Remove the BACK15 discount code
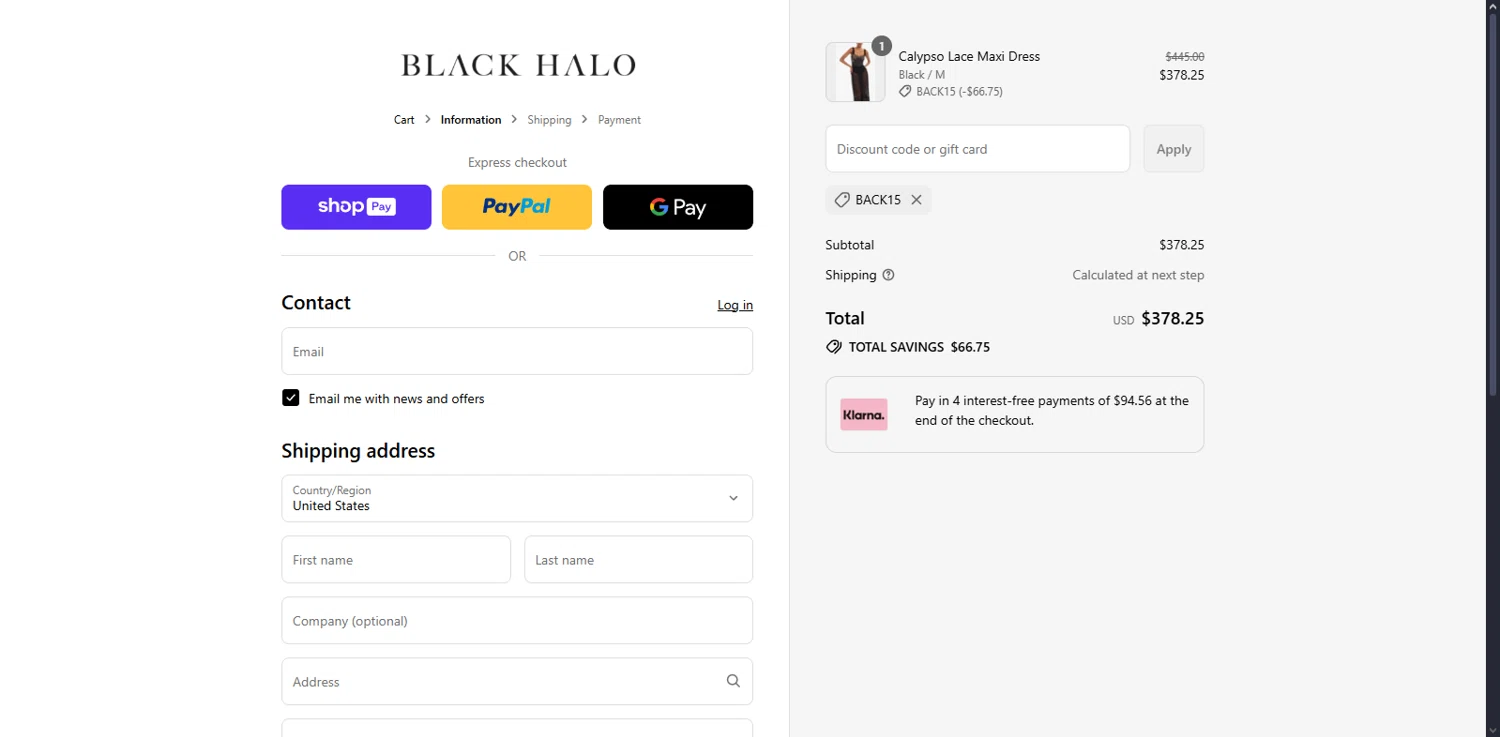The image size is (1500, 737). (x=916, y=200)
